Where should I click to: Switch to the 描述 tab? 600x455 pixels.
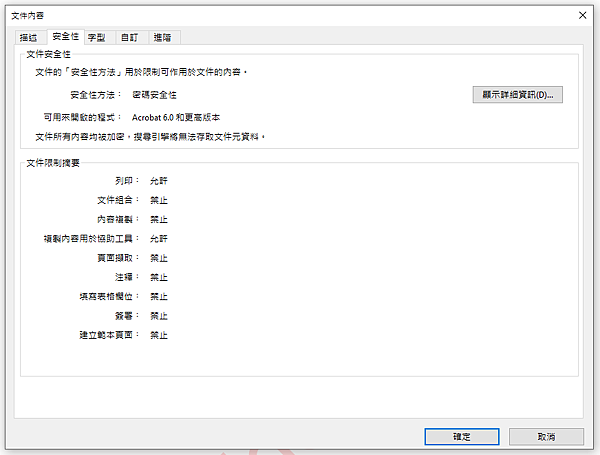[29, 38]
